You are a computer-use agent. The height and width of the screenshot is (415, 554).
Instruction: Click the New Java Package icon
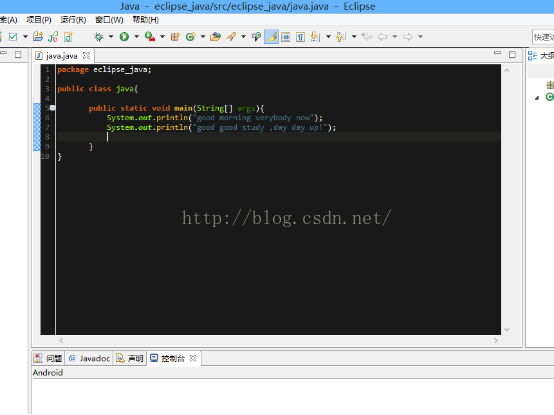[175, 36]
